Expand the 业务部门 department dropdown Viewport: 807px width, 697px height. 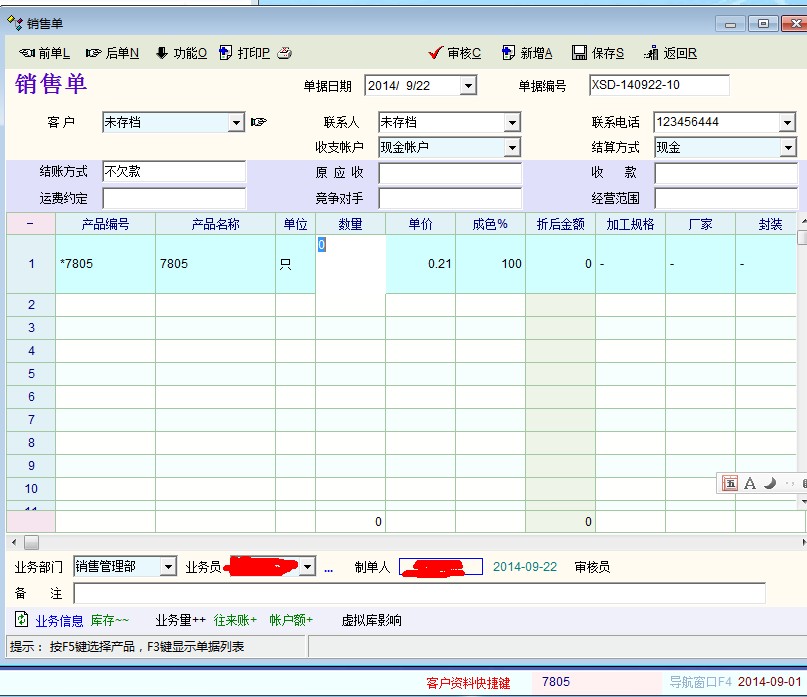(168, 567)
